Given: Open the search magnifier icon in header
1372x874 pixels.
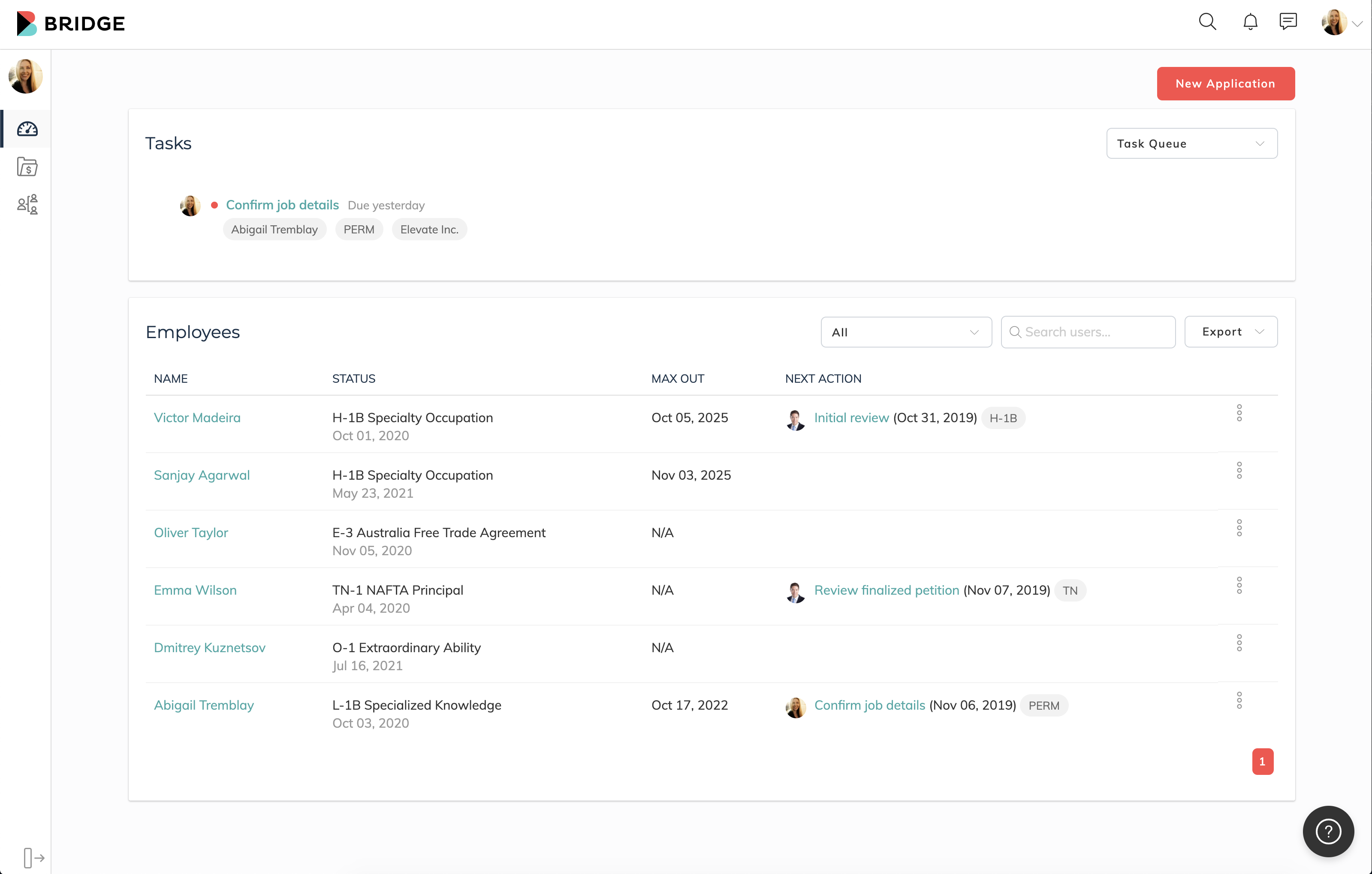Looking at the screenshot, I should click(x=1207, y=22).
